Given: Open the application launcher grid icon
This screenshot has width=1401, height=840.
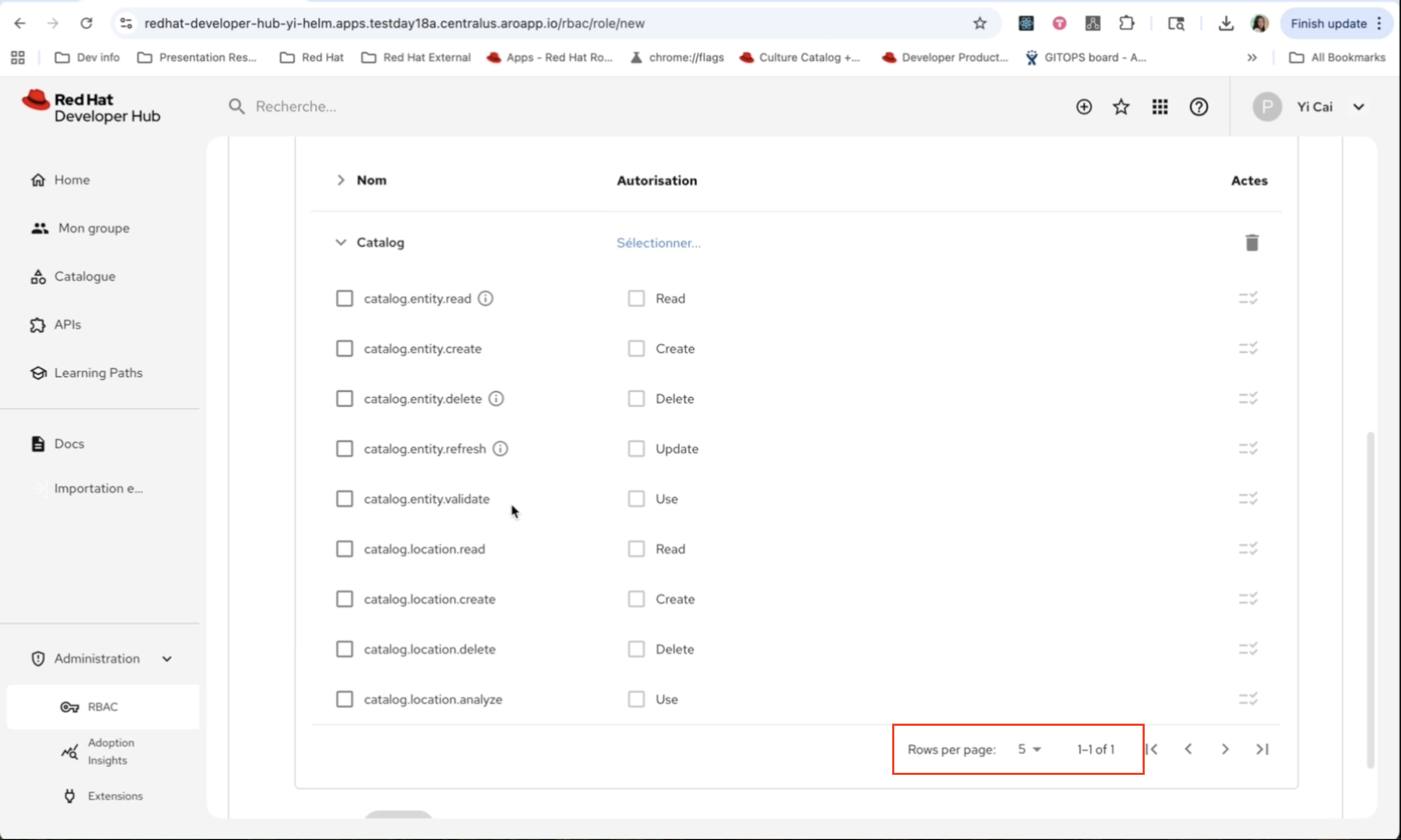Looking at the screenshot, I should (x=1159, y=107).
